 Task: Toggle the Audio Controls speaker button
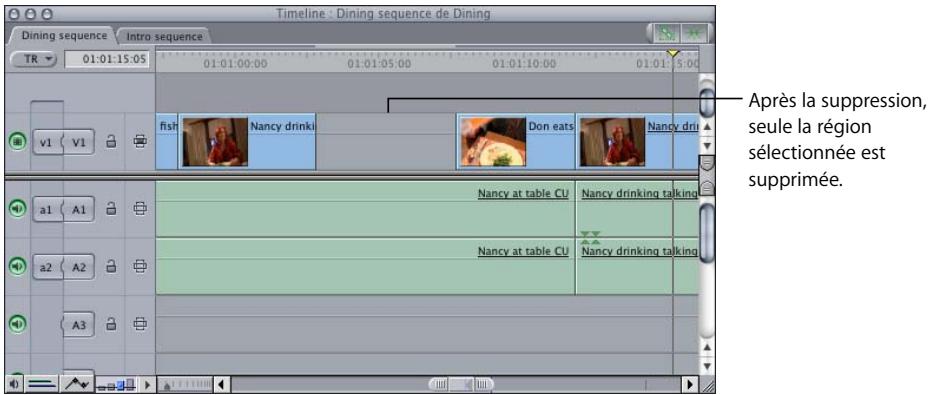click(x=15, y=384)
